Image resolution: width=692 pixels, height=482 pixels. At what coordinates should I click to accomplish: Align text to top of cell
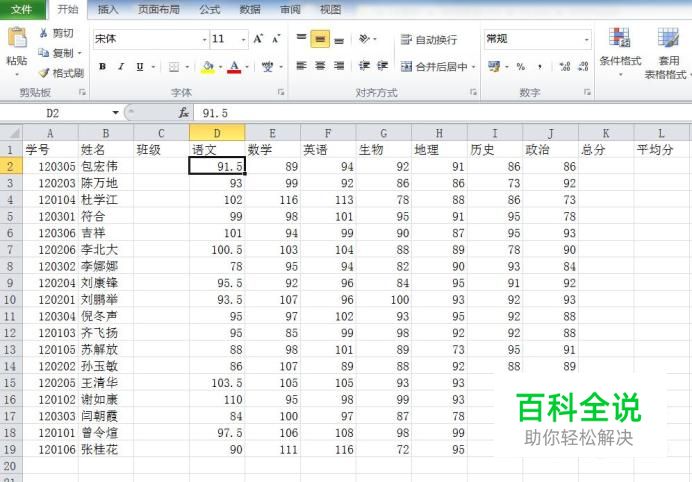[301, 39]
